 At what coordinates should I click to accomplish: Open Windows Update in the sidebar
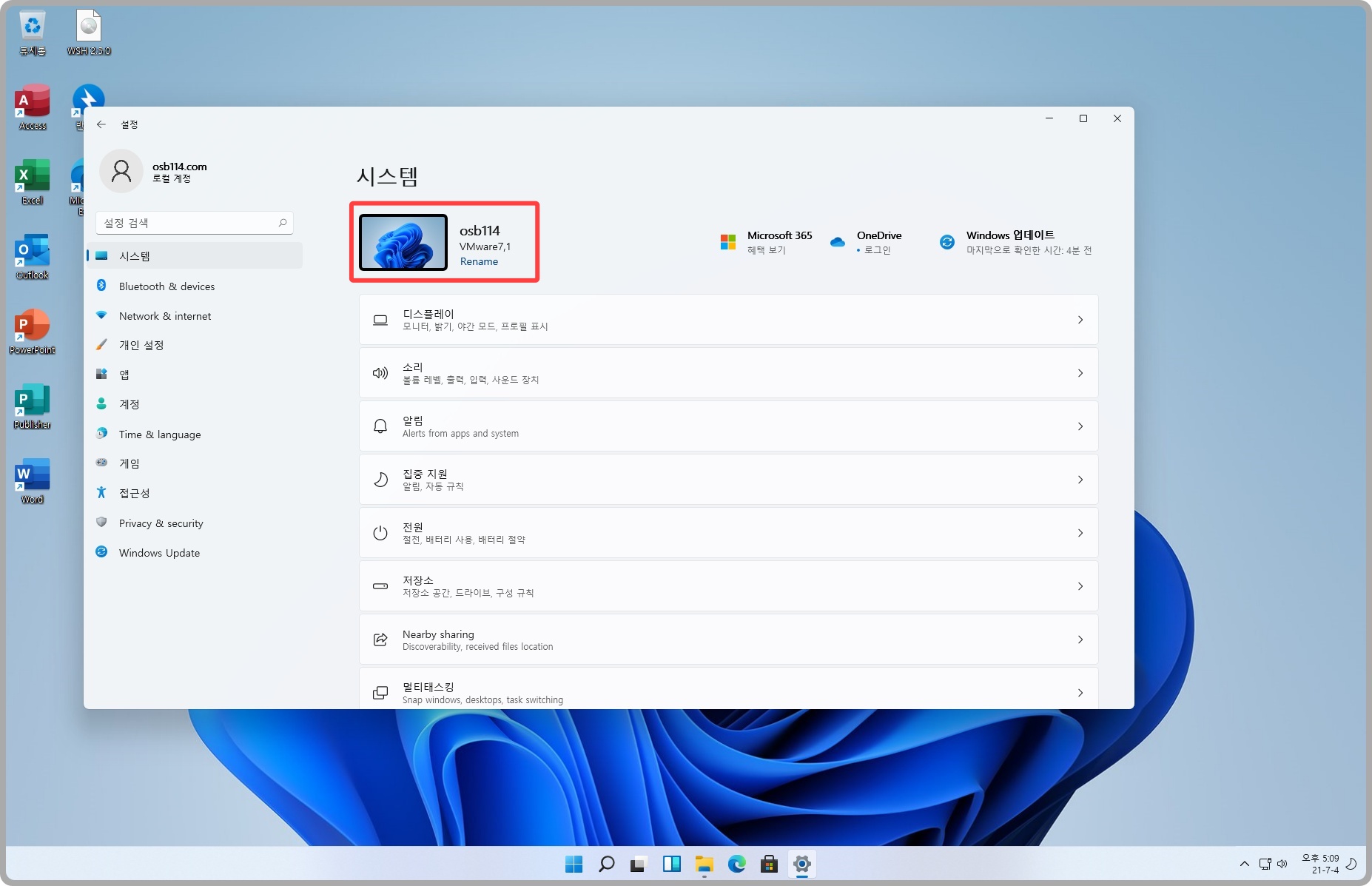pyautogui.click(x=195, y=553)
